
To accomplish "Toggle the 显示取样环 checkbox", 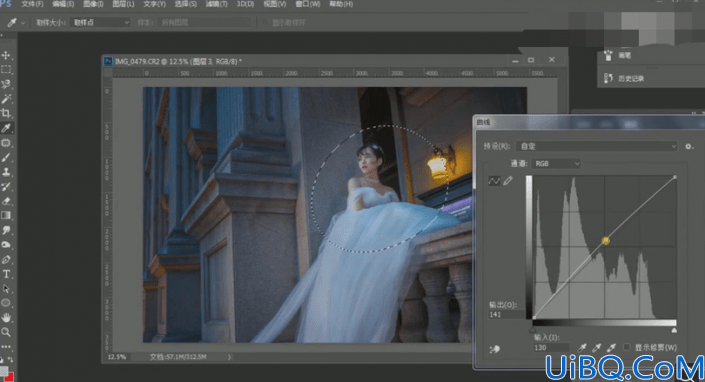I will [x=266, y=22].
